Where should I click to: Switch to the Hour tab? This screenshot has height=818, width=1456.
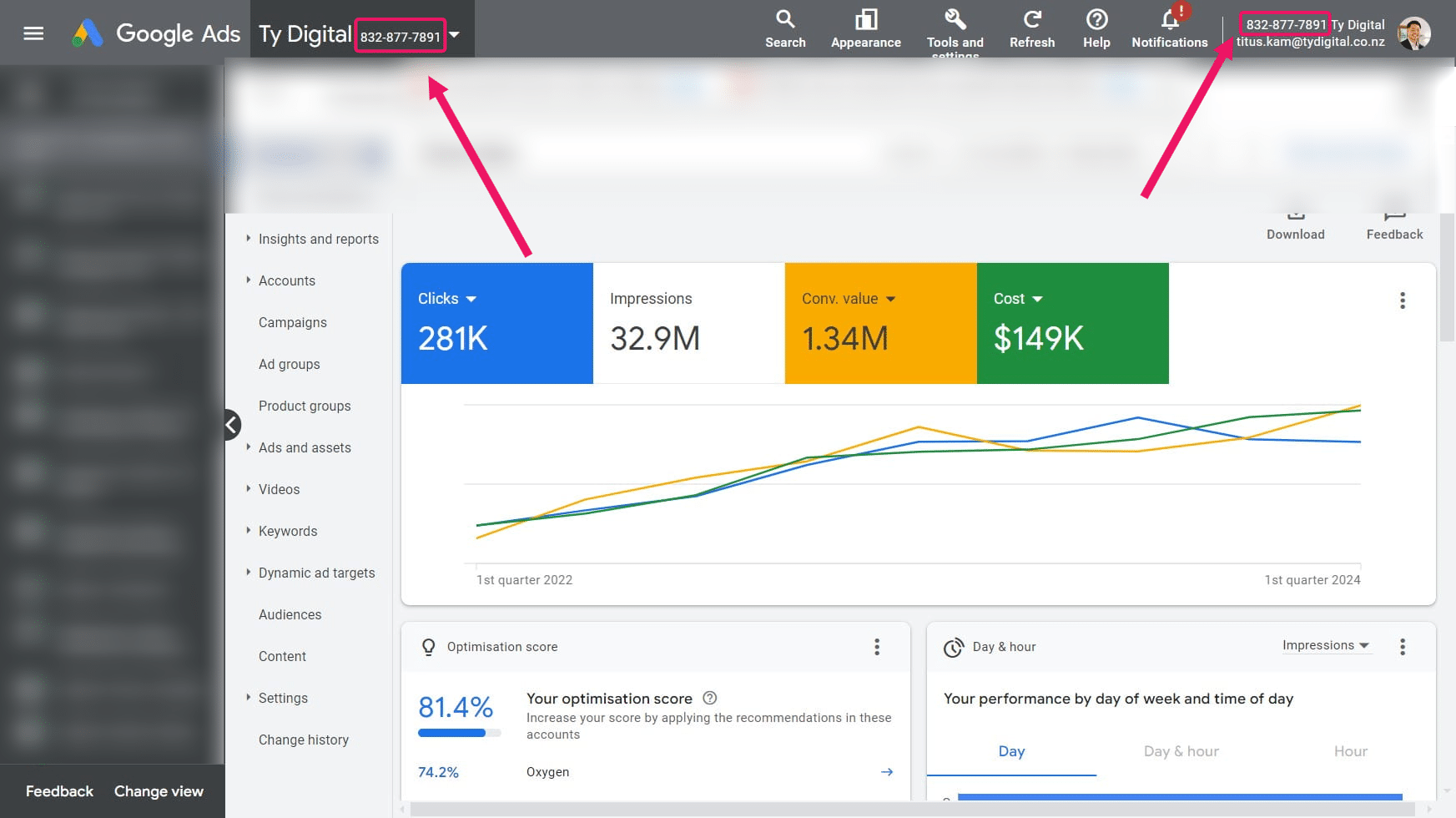tap(1350, 751)
